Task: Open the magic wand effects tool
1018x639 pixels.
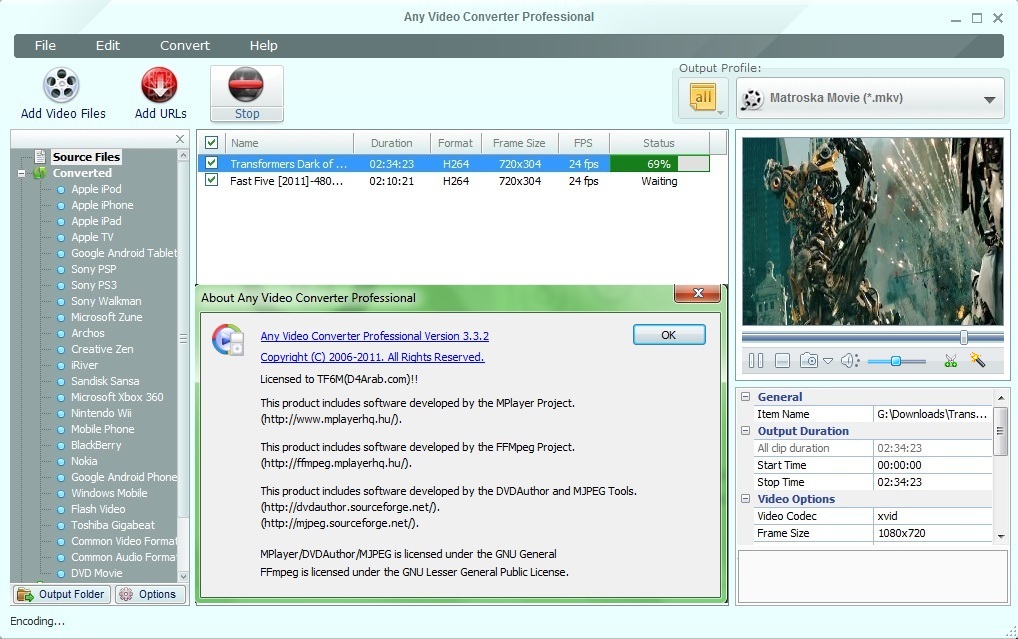Action: point(977,360)
